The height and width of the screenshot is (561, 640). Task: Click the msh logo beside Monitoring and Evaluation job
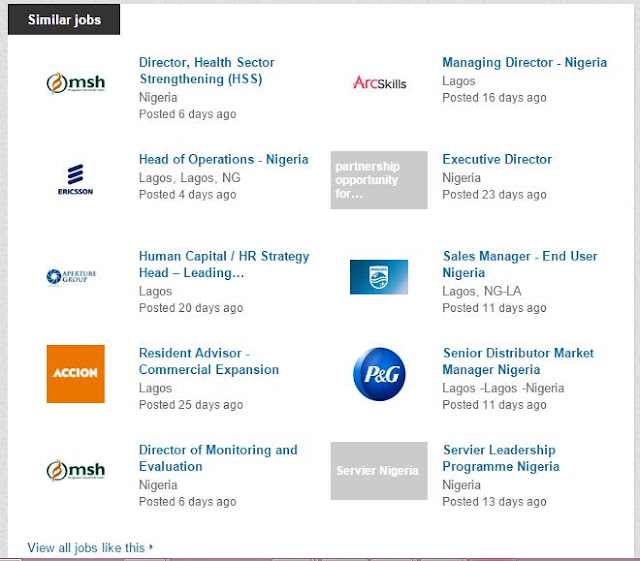(x=76, y=470)
